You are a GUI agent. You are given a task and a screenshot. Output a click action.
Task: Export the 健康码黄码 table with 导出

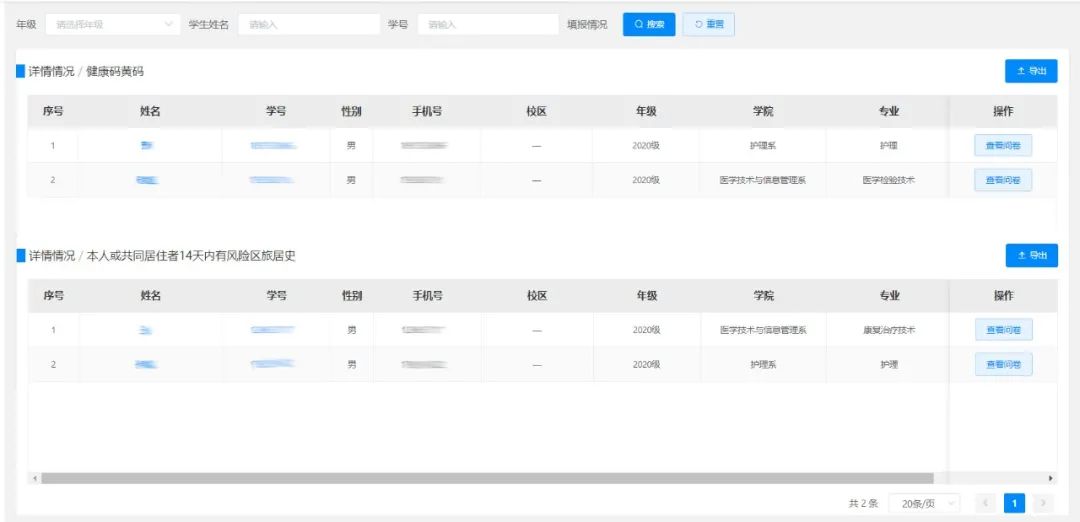1031,71
